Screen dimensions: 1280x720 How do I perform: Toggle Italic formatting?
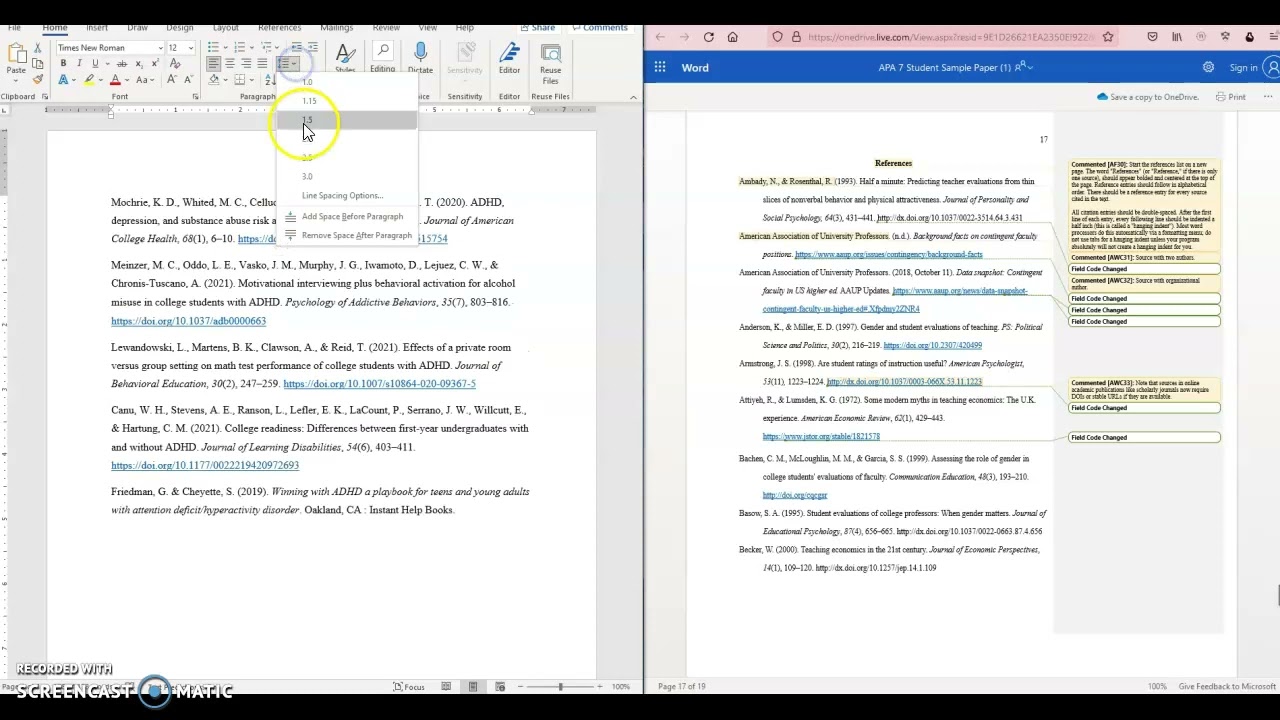click(79, 64)
